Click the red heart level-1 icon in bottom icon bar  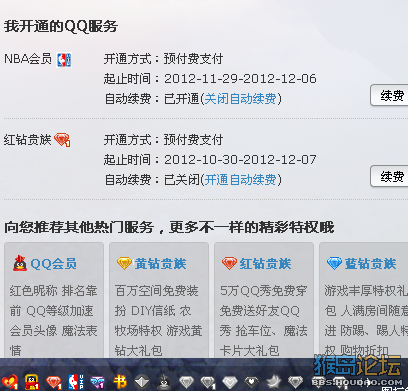(x=10, y=382)
